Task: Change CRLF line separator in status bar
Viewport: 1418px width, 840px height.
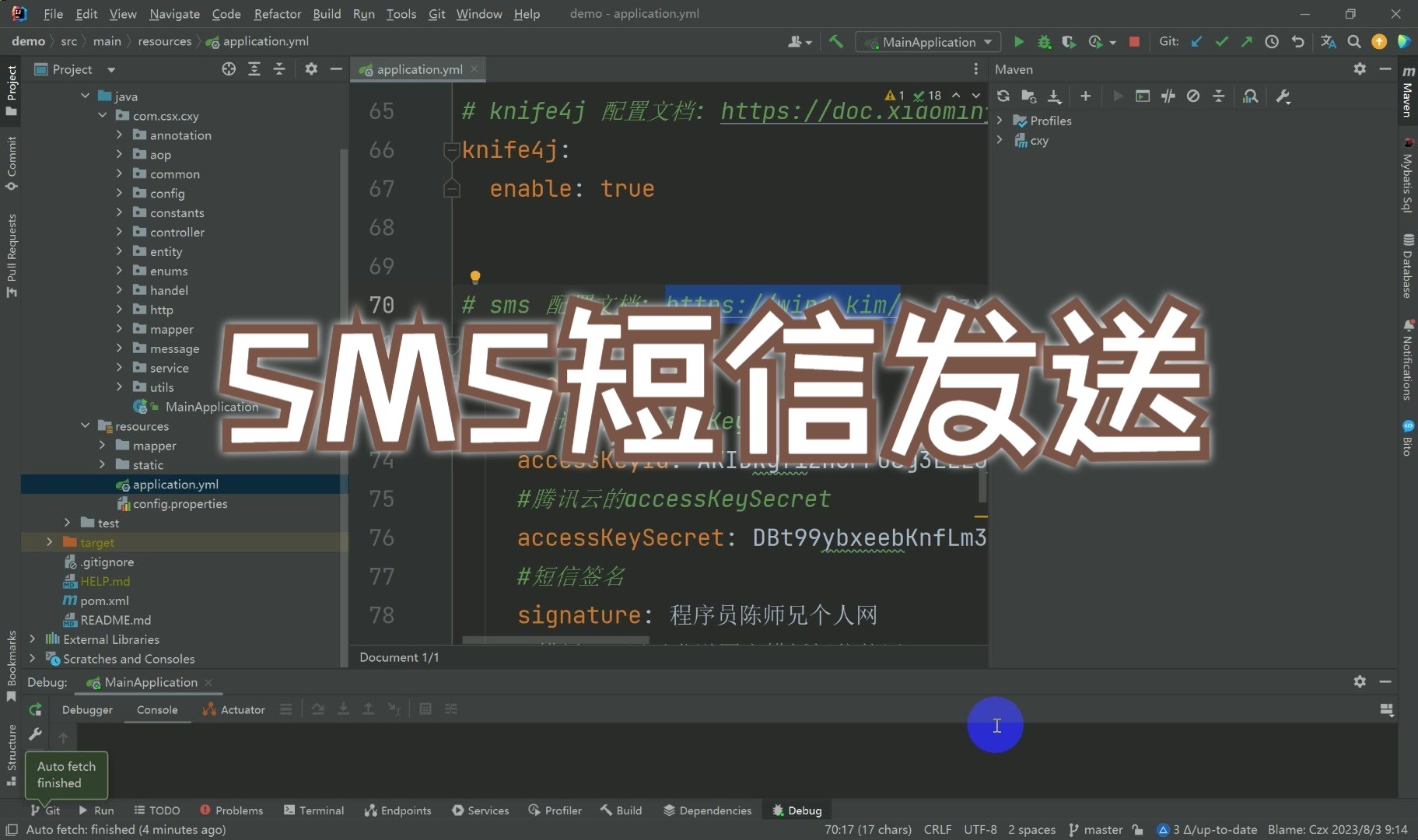Action: (x=937, y=830)
